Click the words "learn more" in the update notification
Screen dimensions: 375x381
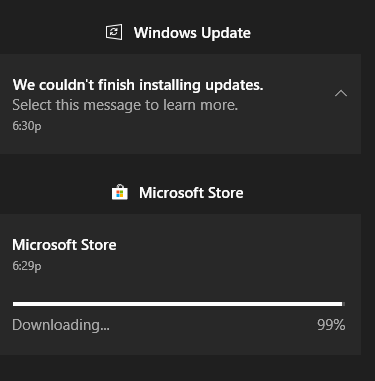[200, 105]
